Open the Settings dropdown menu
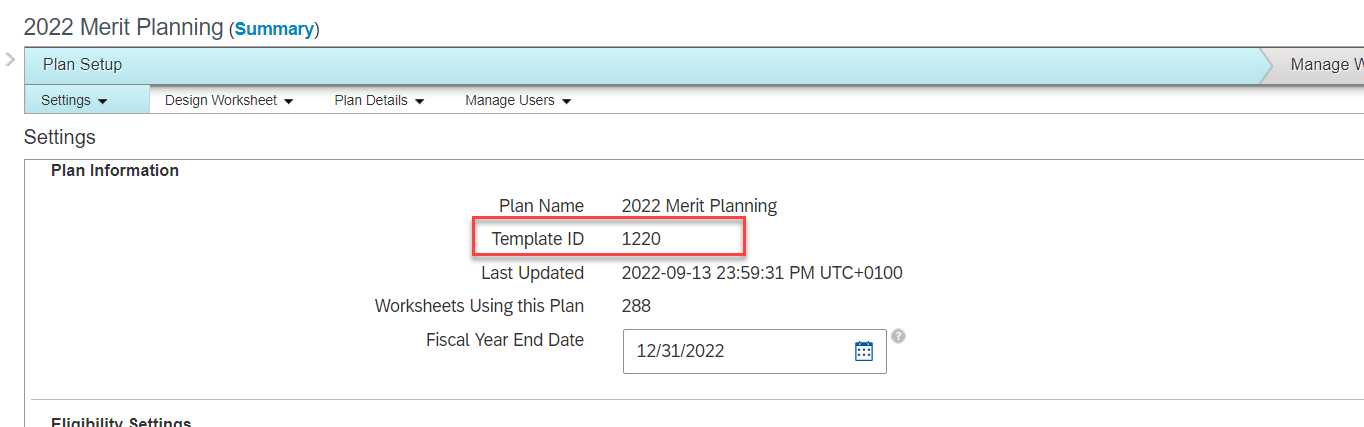This screenshot has height=427, width=1364. click(74, 100)
